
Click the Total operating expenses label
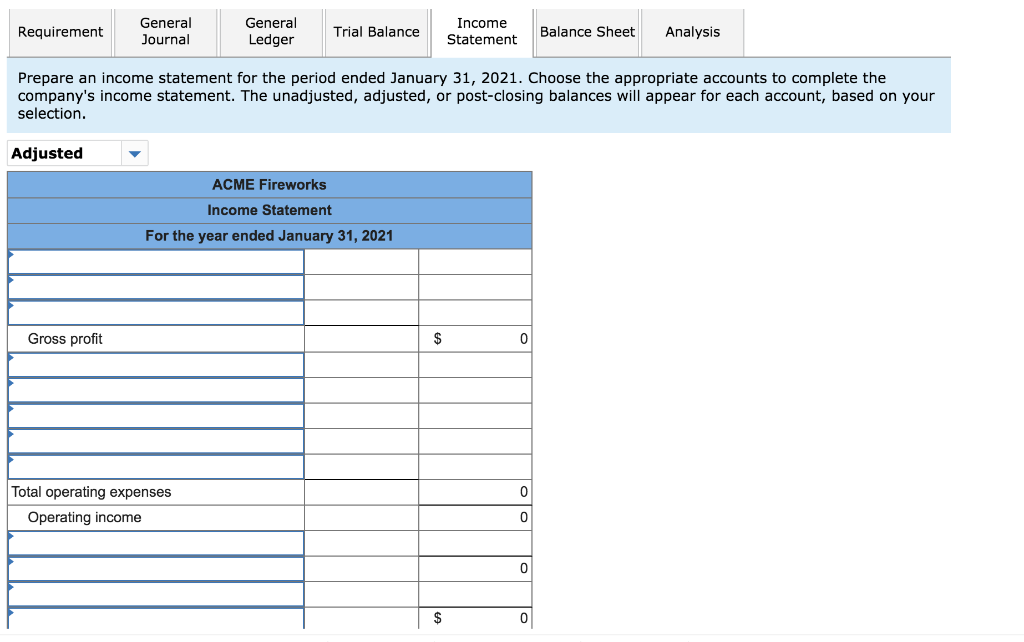pyautogui.click(x=91, y=492)
